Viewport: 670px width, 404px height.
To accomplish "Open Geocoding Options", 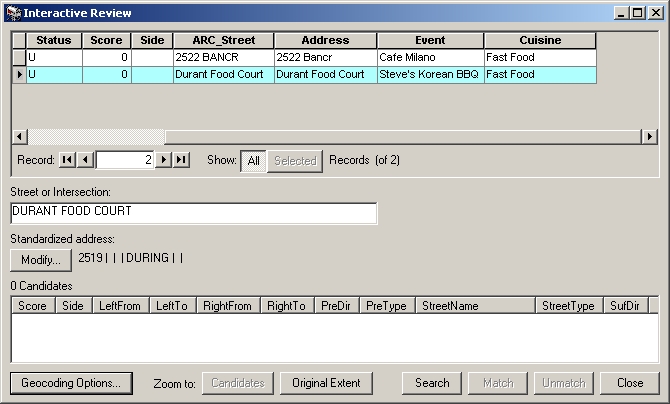I will click(x=71, y=383).
